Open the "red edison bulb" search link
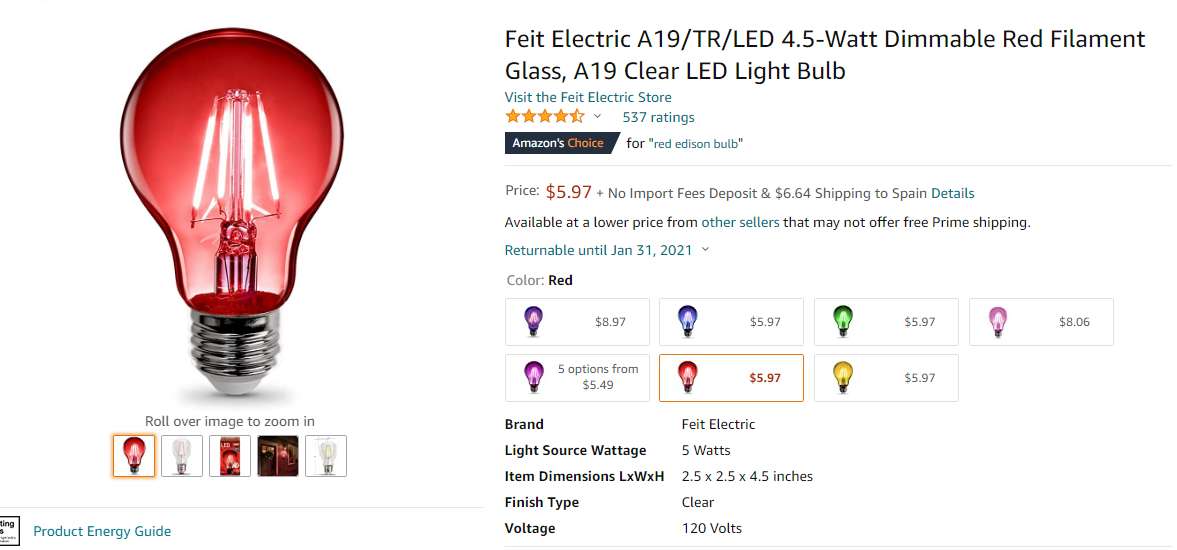Screen dimensions: 1177x550 click(696, 143)
